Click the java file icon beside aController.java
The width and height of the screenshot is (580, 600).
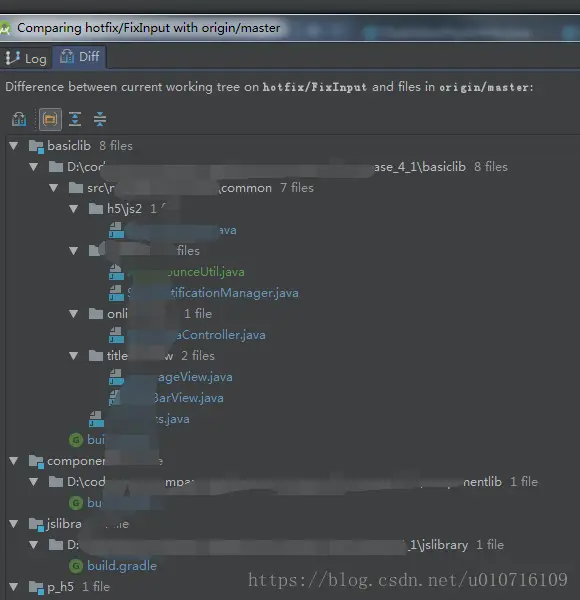[116, 335]
